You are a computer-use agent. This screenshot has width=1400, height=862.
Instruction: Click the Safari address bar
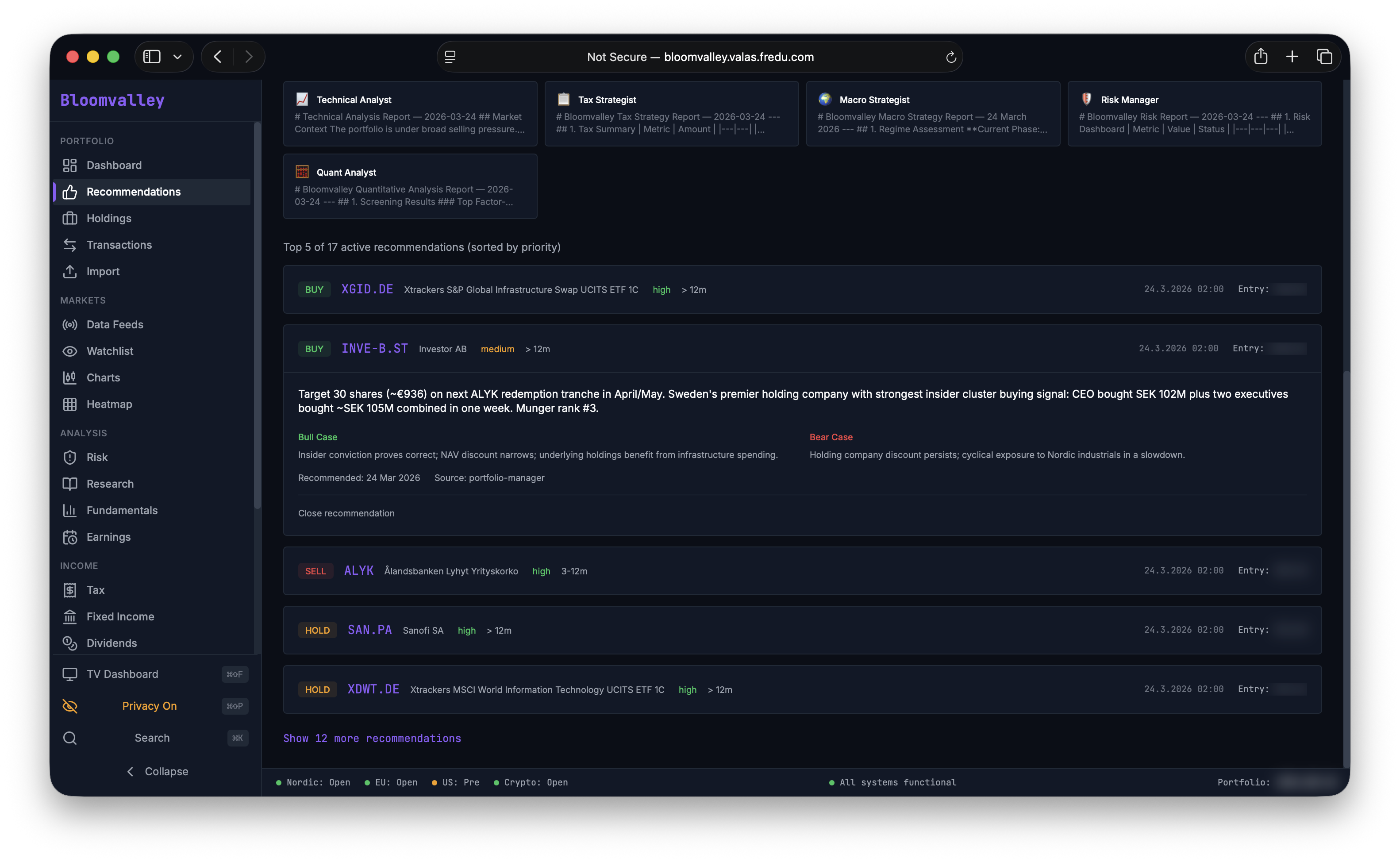pos(700,57)
